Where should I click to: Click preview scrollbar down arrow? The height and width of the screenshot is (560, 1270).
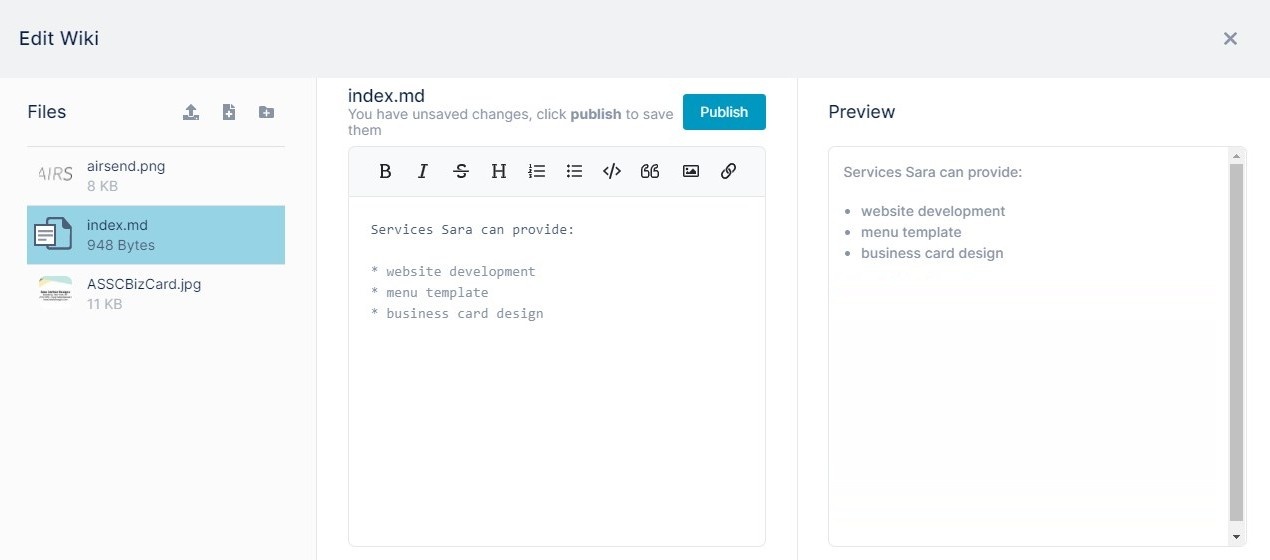1237,538
